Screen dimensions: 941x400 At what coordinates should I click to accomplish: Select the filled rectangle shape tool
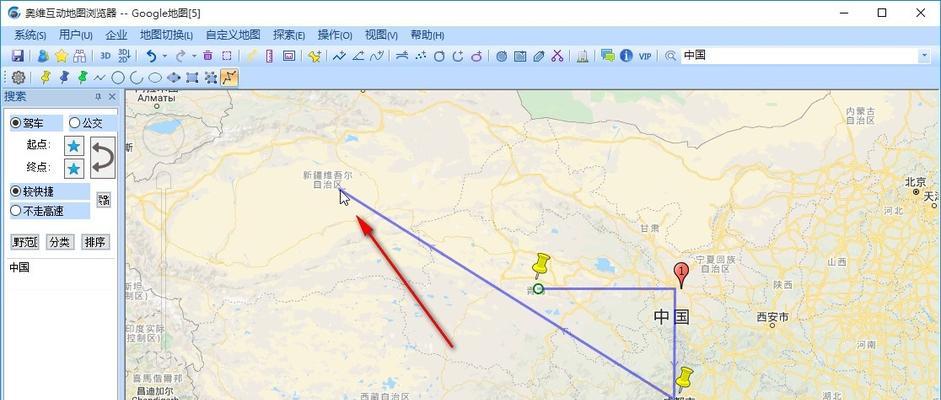pyautogui.click(x=192, y=77)
